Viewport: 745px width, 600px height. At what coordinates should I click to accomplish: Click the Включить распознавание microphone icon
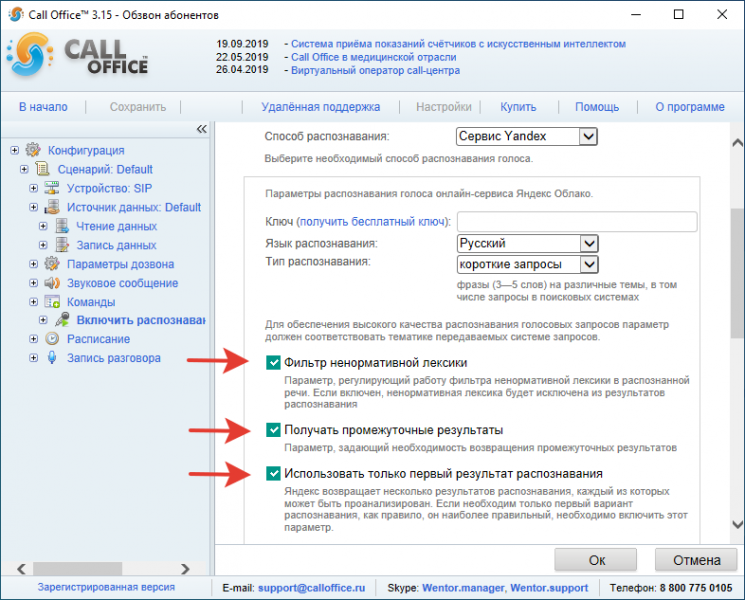[62, 320]
